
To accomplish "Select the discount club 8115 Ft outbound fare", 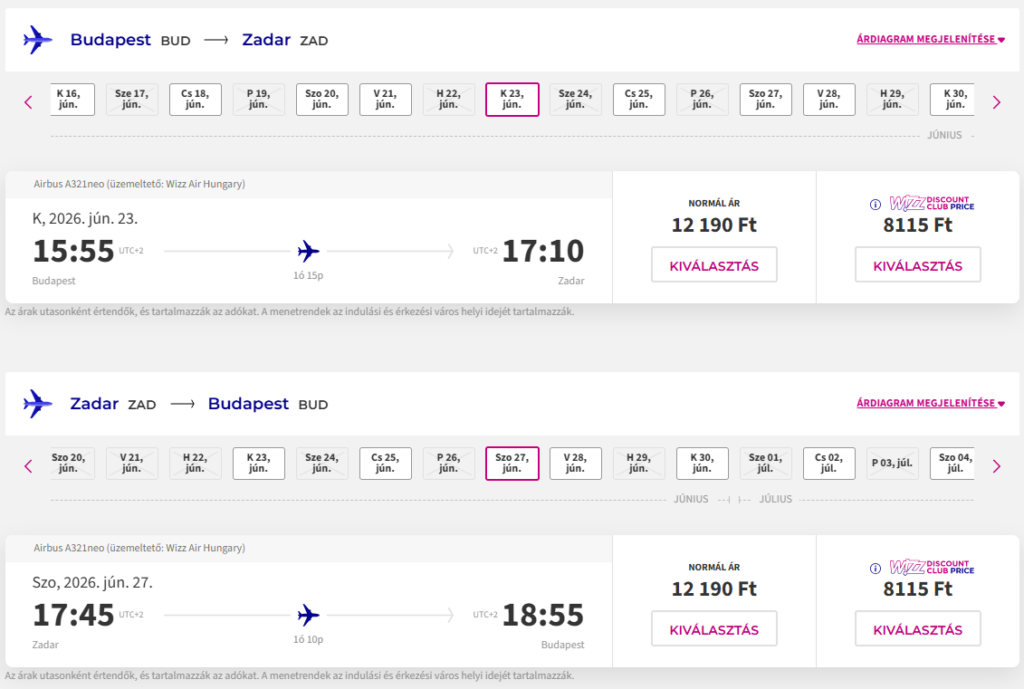I will (917, 266).
